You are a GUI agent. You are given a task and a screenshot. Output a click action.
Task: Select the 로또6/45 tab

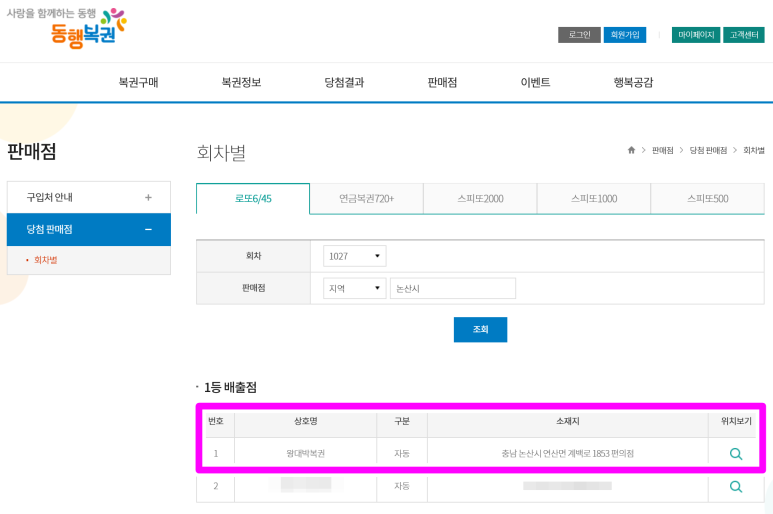(x=253, y=199)
